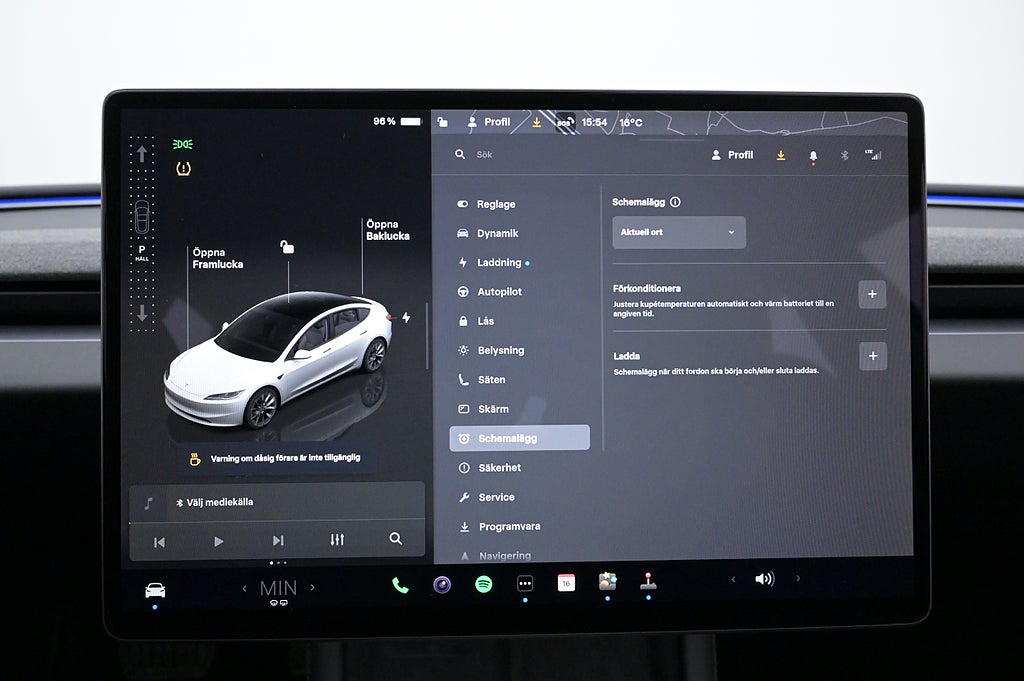Image resolution: width=1024 pixels, height=681 pixels.
Task: Select Laddning in the settings sidebar
Action: click(x=498, y=263)
